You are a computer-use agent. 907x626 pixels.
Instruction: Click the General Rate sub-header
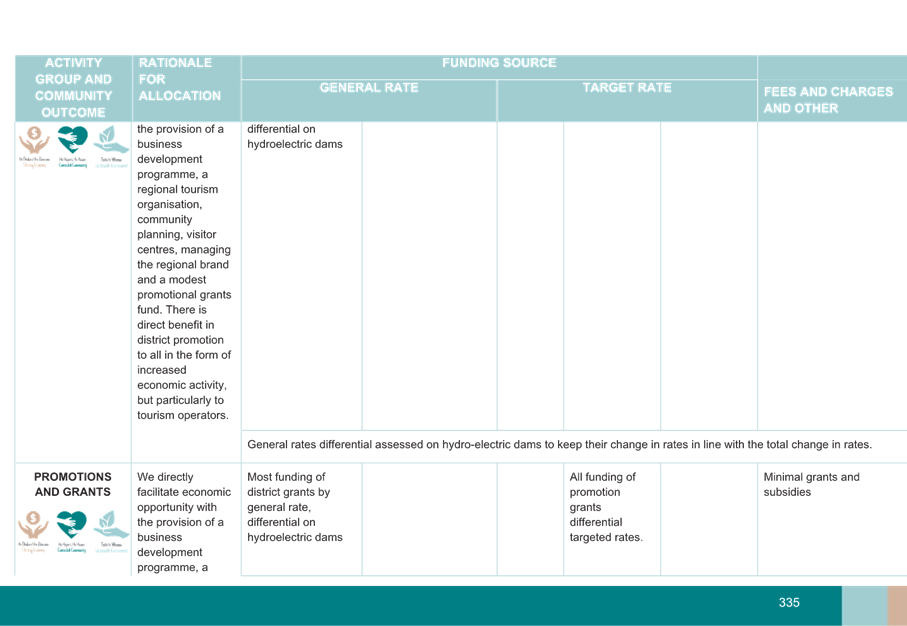click(x=368, y=88)
